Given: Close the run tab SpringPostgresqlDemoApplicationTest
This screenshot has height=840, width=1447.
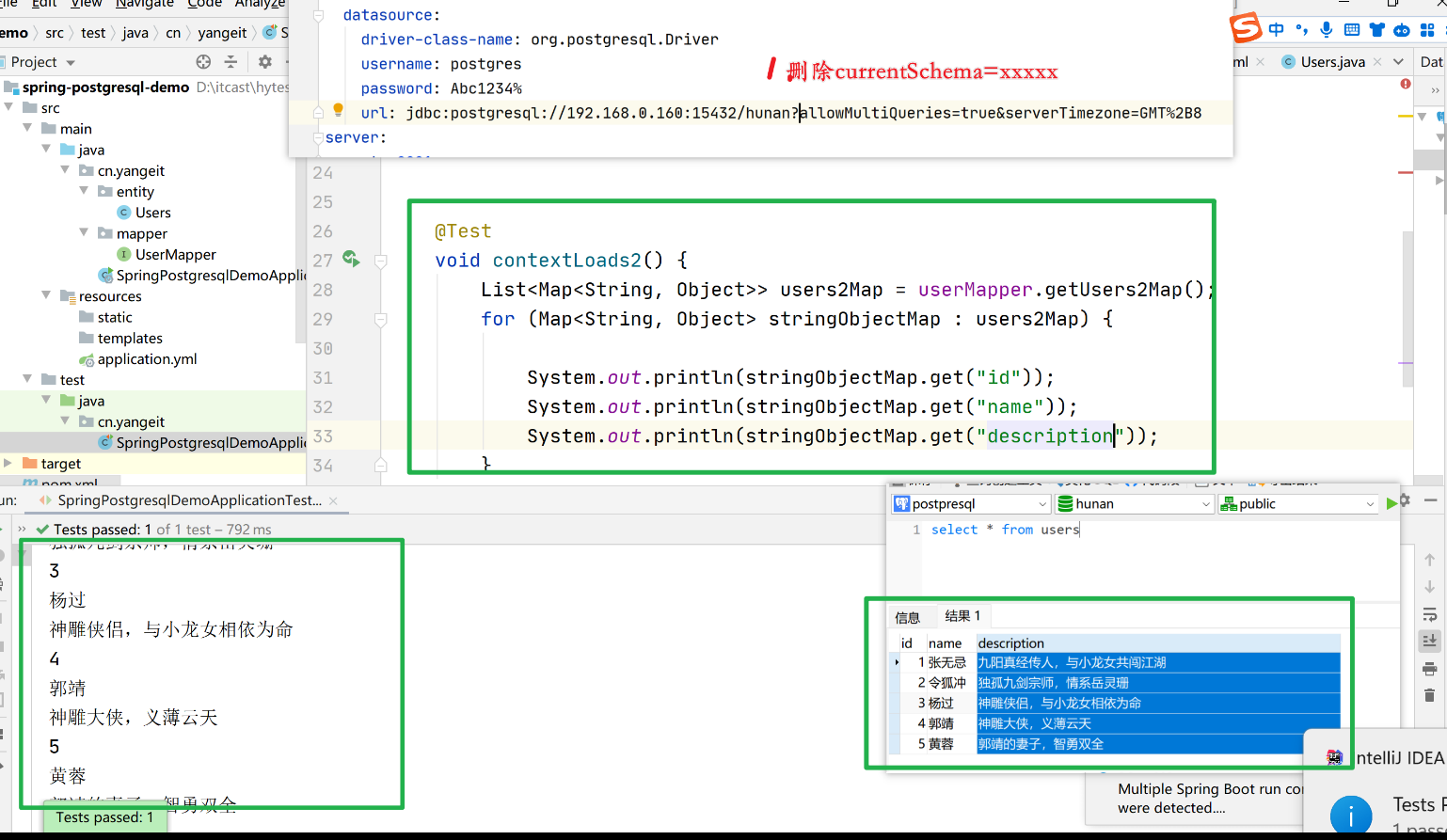Looking at the screenshot, I should click(x=333, y=501).
